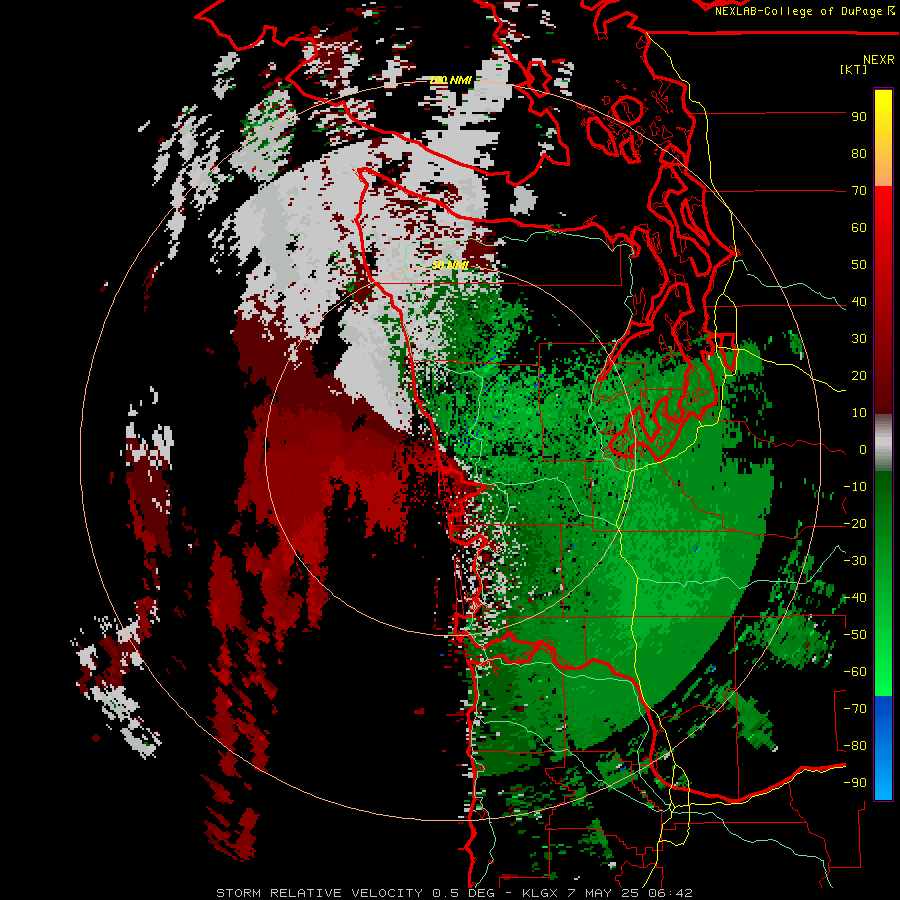
Task: Click the Storm Relative Velocity caption text
Action: [454, 893]
